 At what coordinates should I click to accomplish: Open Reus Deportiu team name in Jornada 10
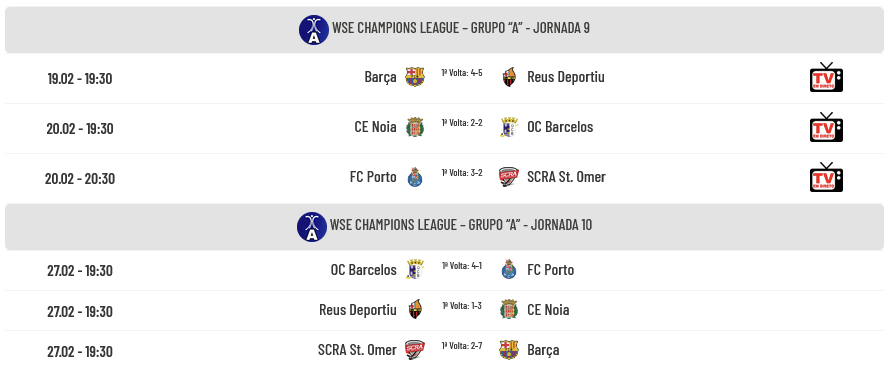click(358, 310)
